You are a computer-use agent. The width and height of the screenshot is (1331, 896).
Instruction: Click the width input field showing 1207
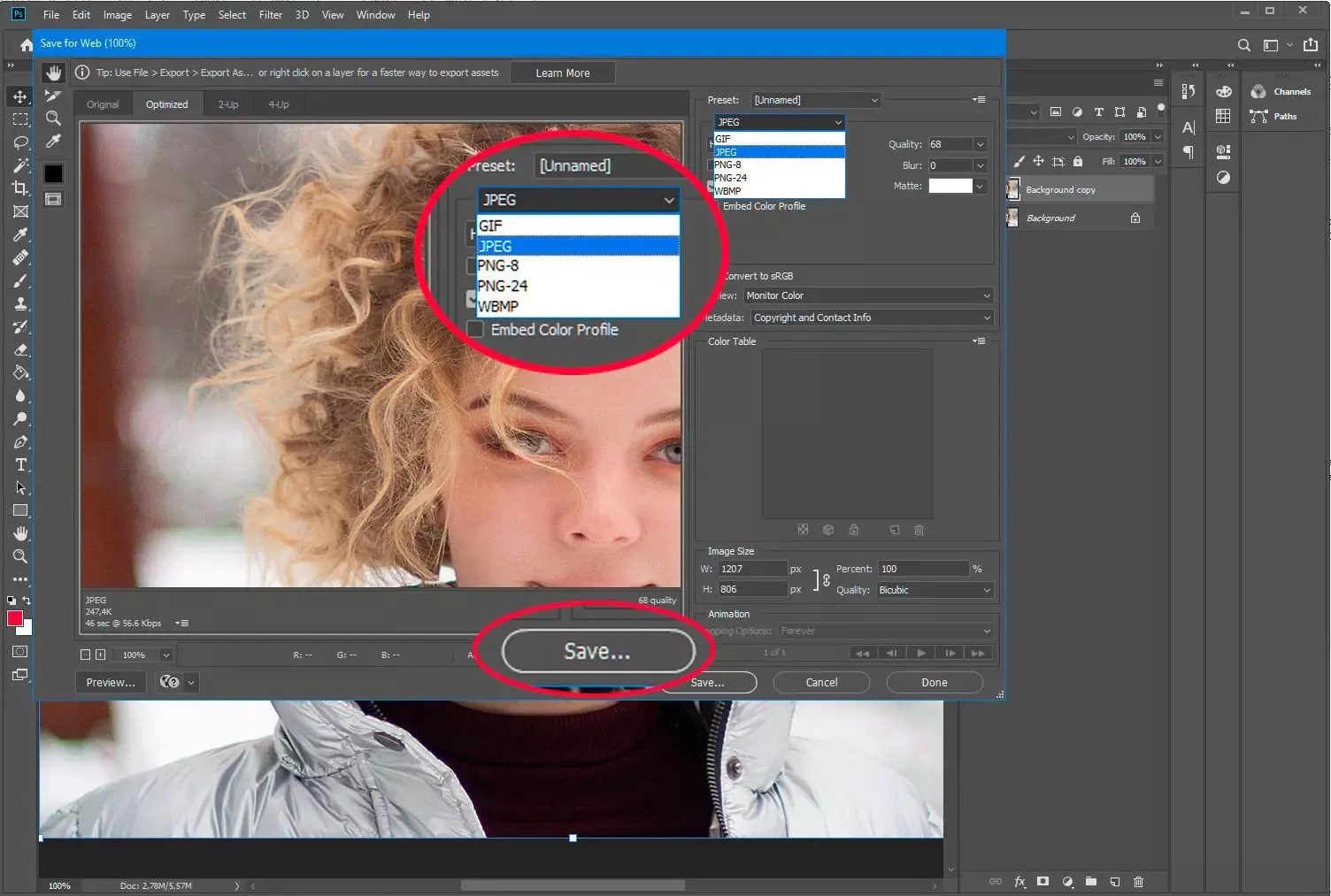[752, 569]
